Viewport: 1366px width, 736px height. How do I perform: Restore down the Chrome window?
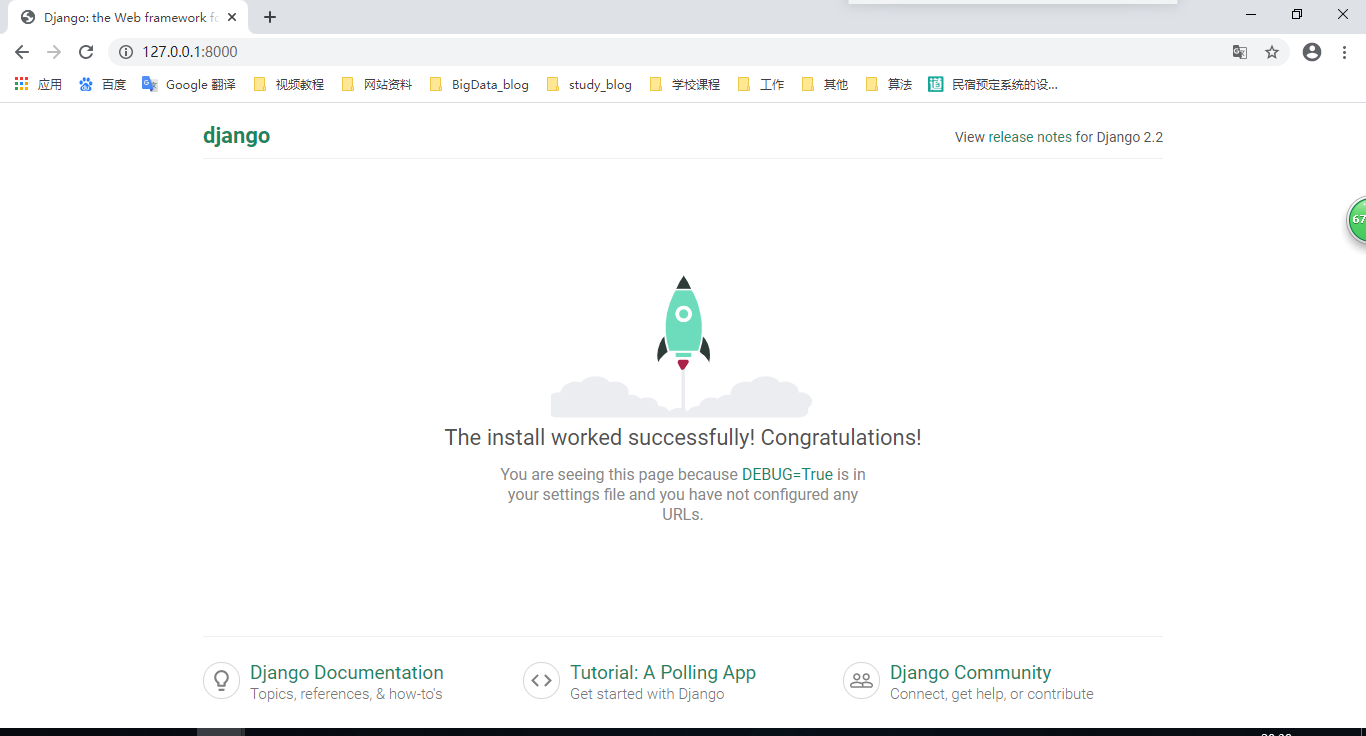pos(1297,14)
